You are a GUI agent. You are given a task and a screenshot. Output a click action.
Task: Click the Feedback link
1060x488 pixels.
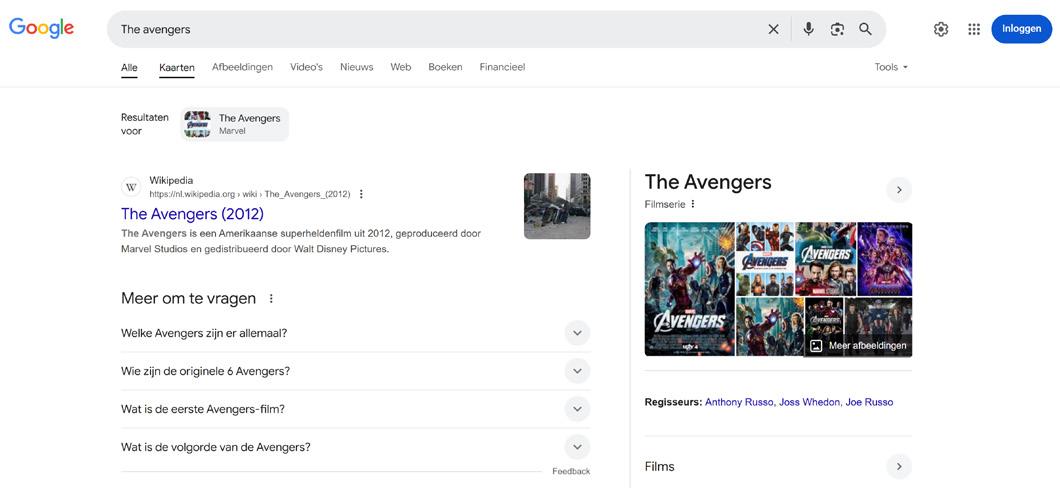coord(571,471)
